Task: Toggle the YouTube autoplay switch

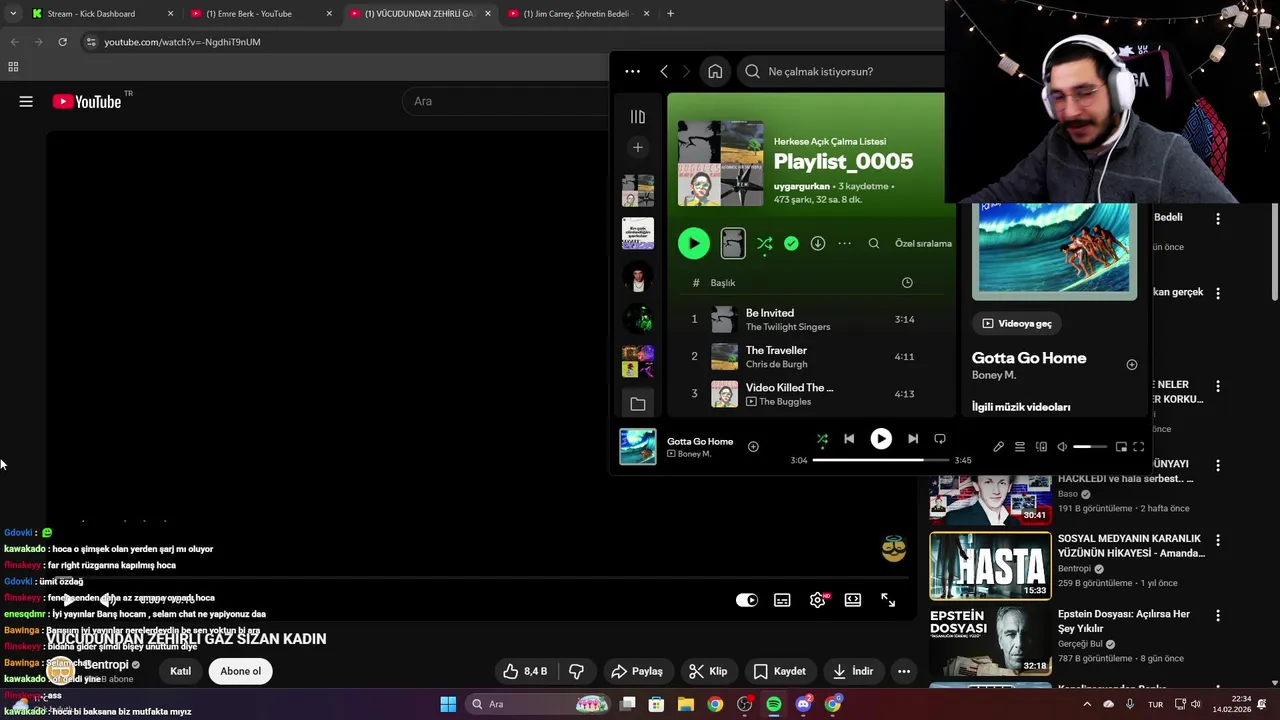Action: point(747,600)
